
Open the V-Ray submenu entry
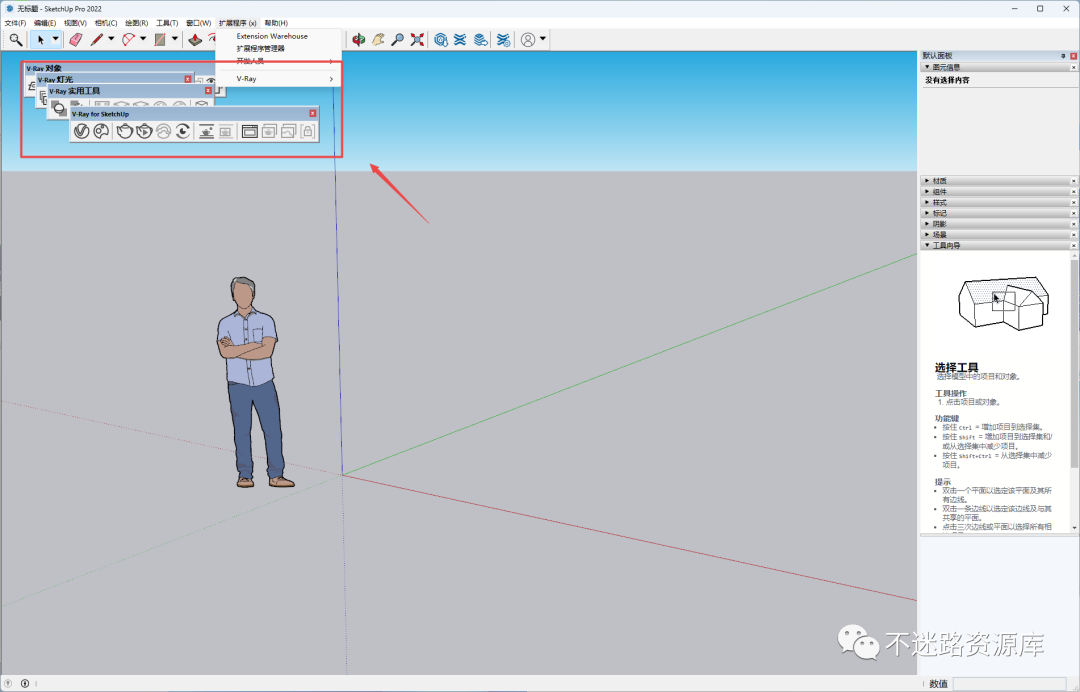point(278,78)
